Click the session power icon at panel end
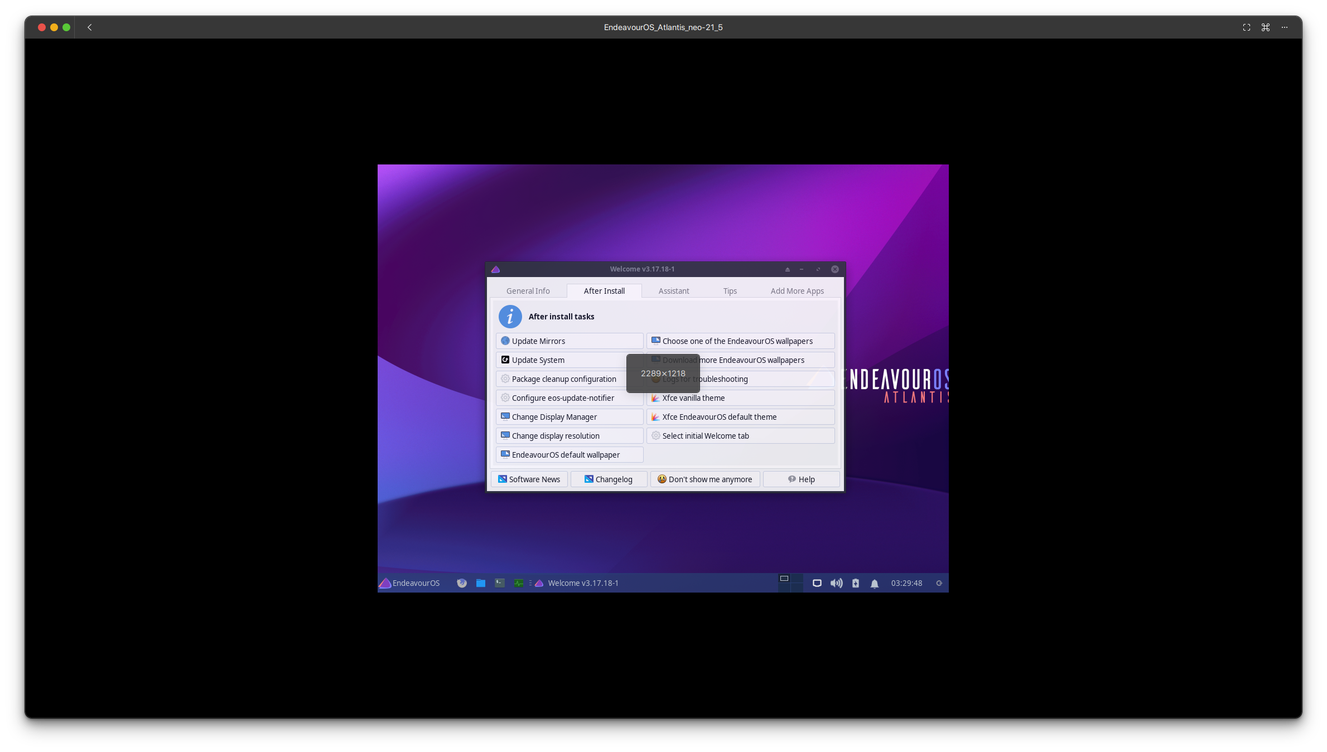The width and height of the screenshot is (1327, 752). 939,583
